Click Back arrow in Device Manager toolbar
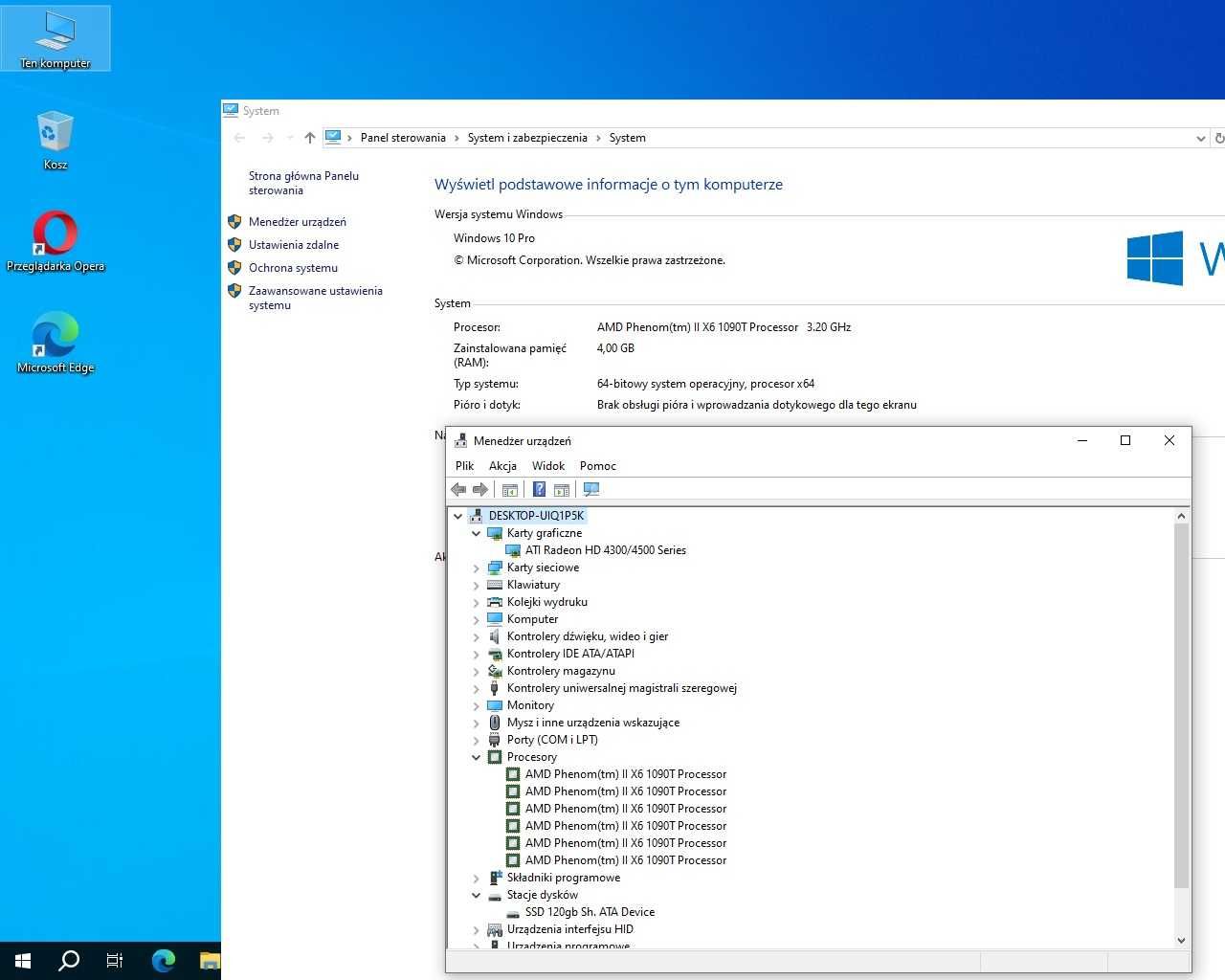Viewport: 1225px width, 980px height. [458, 490]
